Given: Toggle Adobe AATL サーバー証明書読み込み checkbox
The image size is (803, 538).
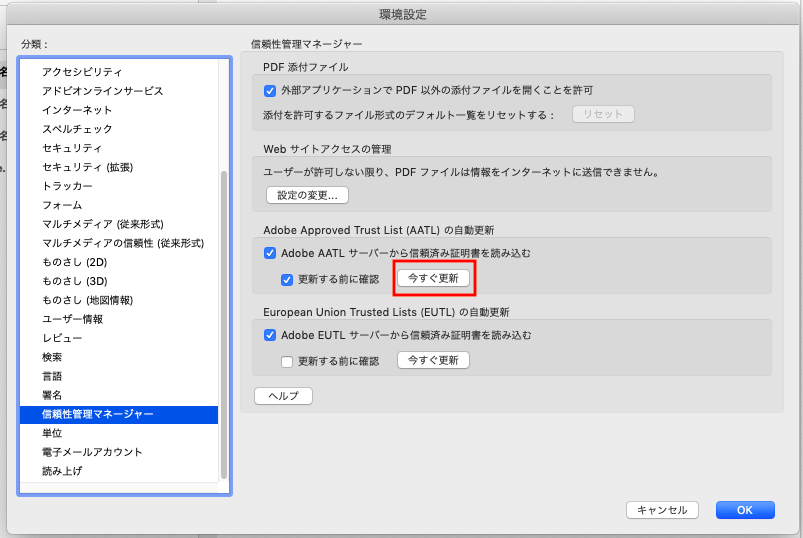Looking at the screenshot, I should coord(270,254).
